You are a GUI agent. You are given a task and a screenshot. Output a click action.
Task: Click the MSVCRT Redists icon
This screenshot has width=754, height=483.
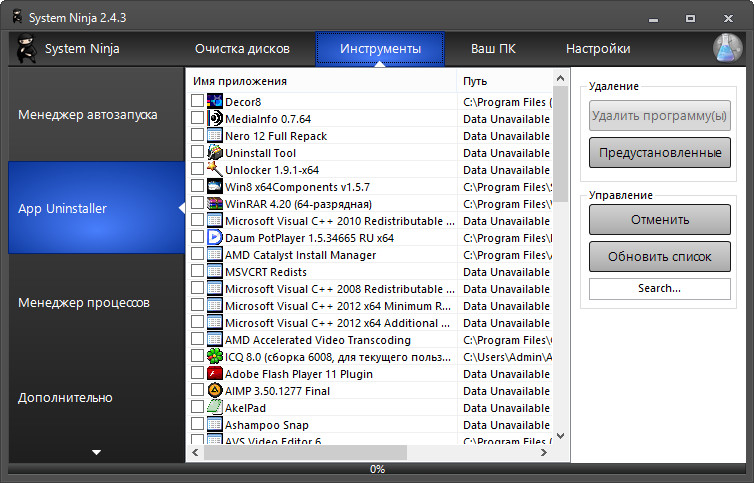coord(214,271)
